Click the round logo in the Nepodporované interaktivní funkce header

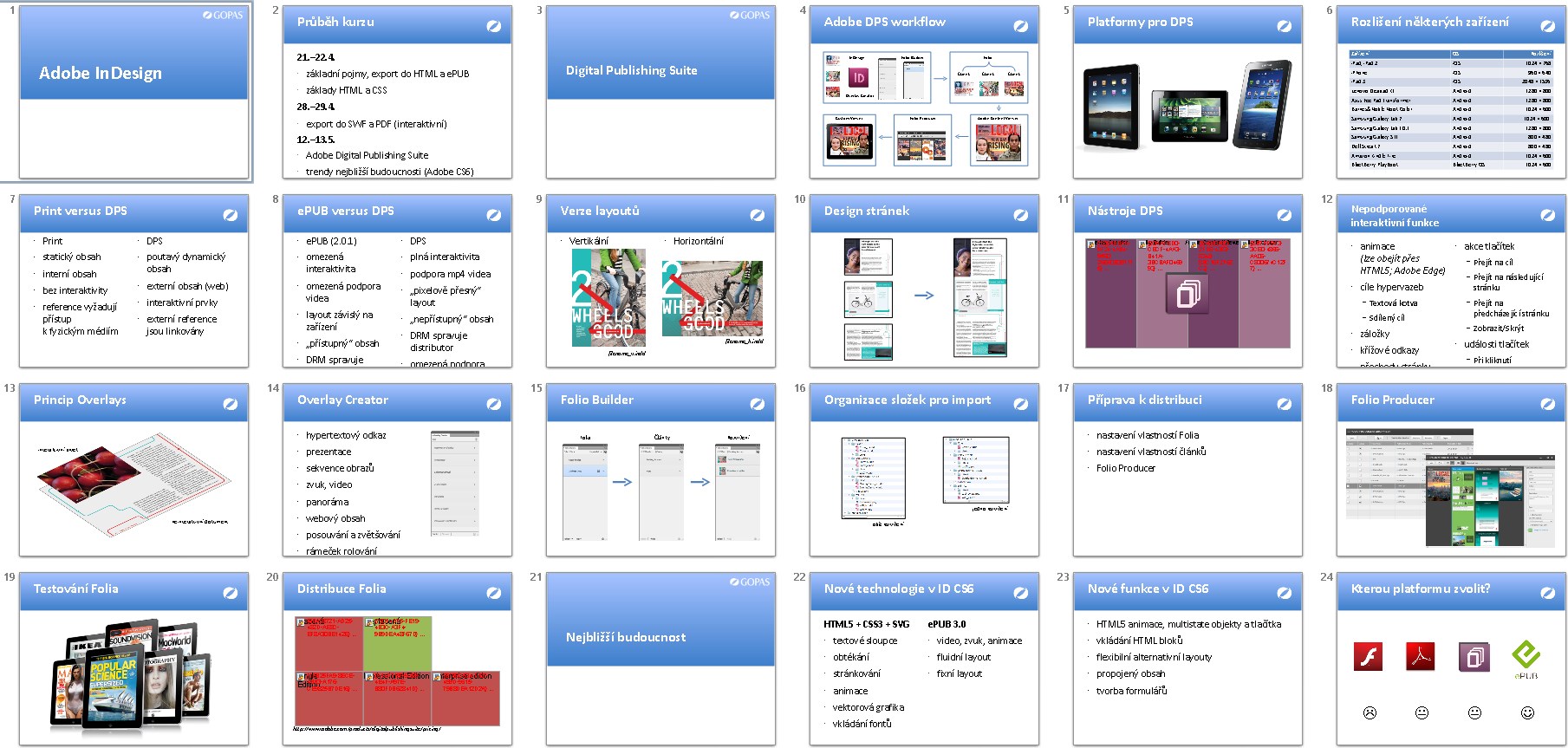pos(1547,215)
